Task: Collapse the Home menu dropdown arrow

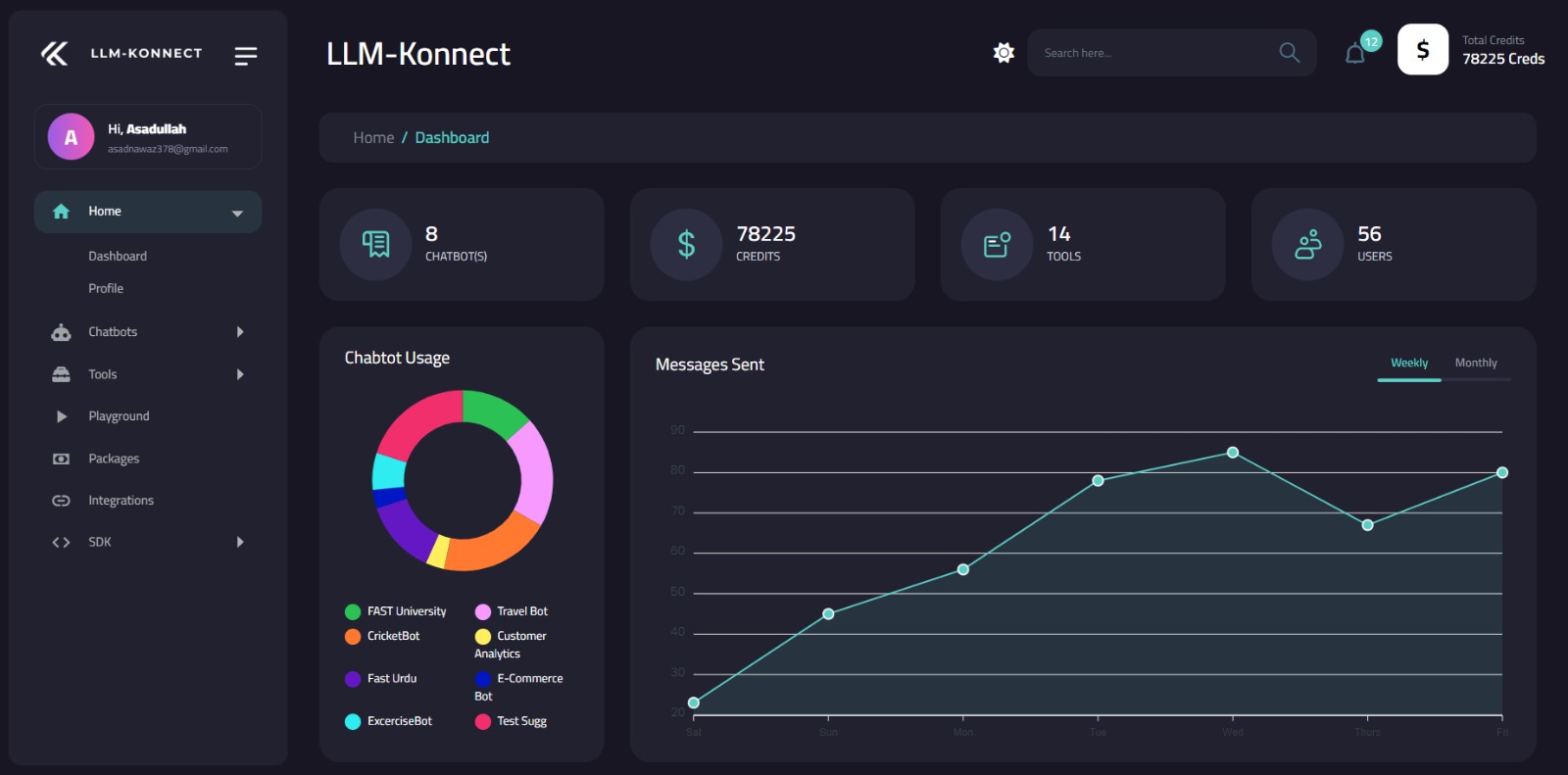Action: (x=237, y=213)
